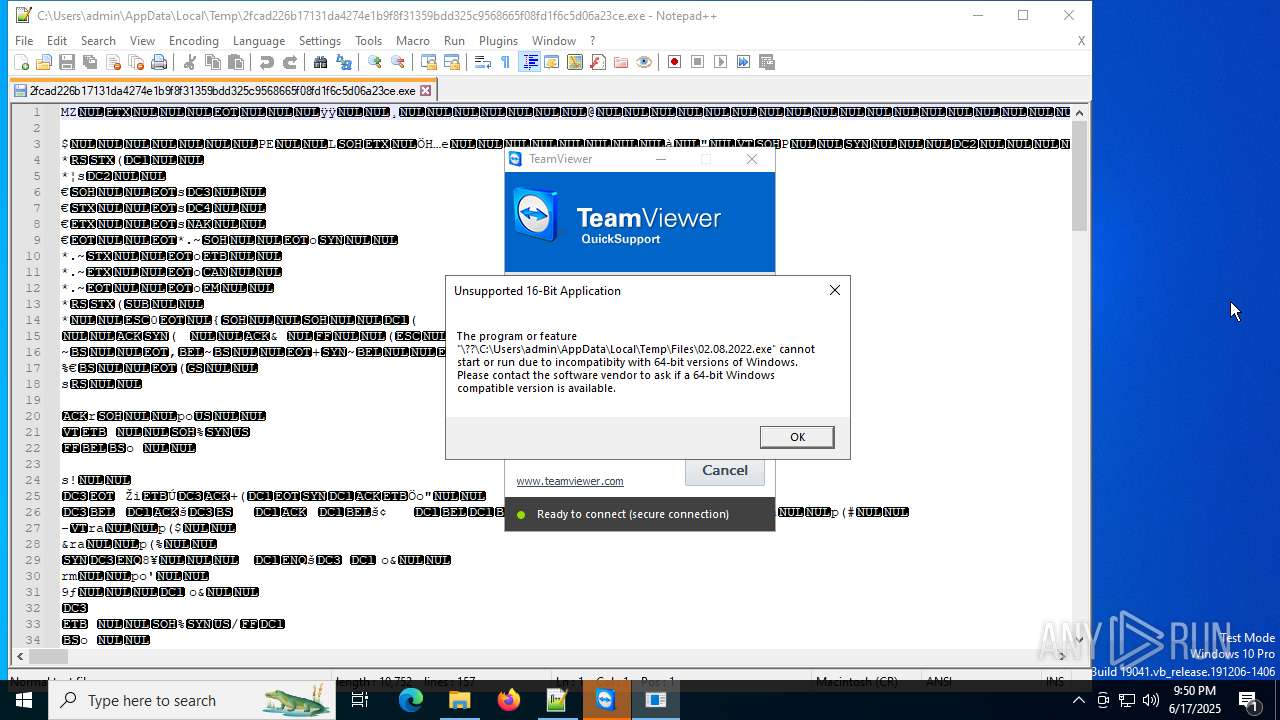Click the Playback macro icon

720,62
